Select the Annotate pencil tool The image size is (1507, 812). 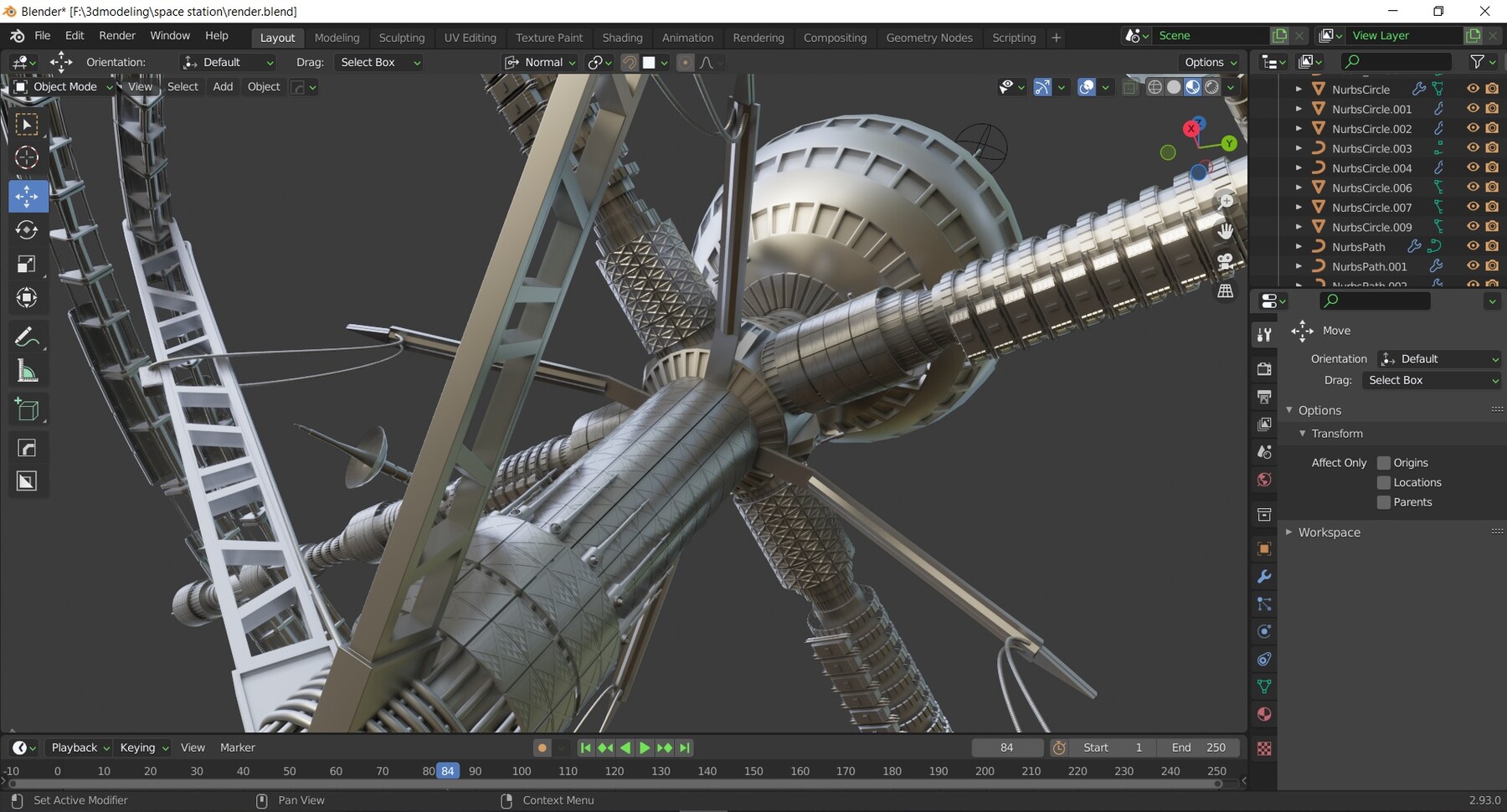[x=27, y=337]
